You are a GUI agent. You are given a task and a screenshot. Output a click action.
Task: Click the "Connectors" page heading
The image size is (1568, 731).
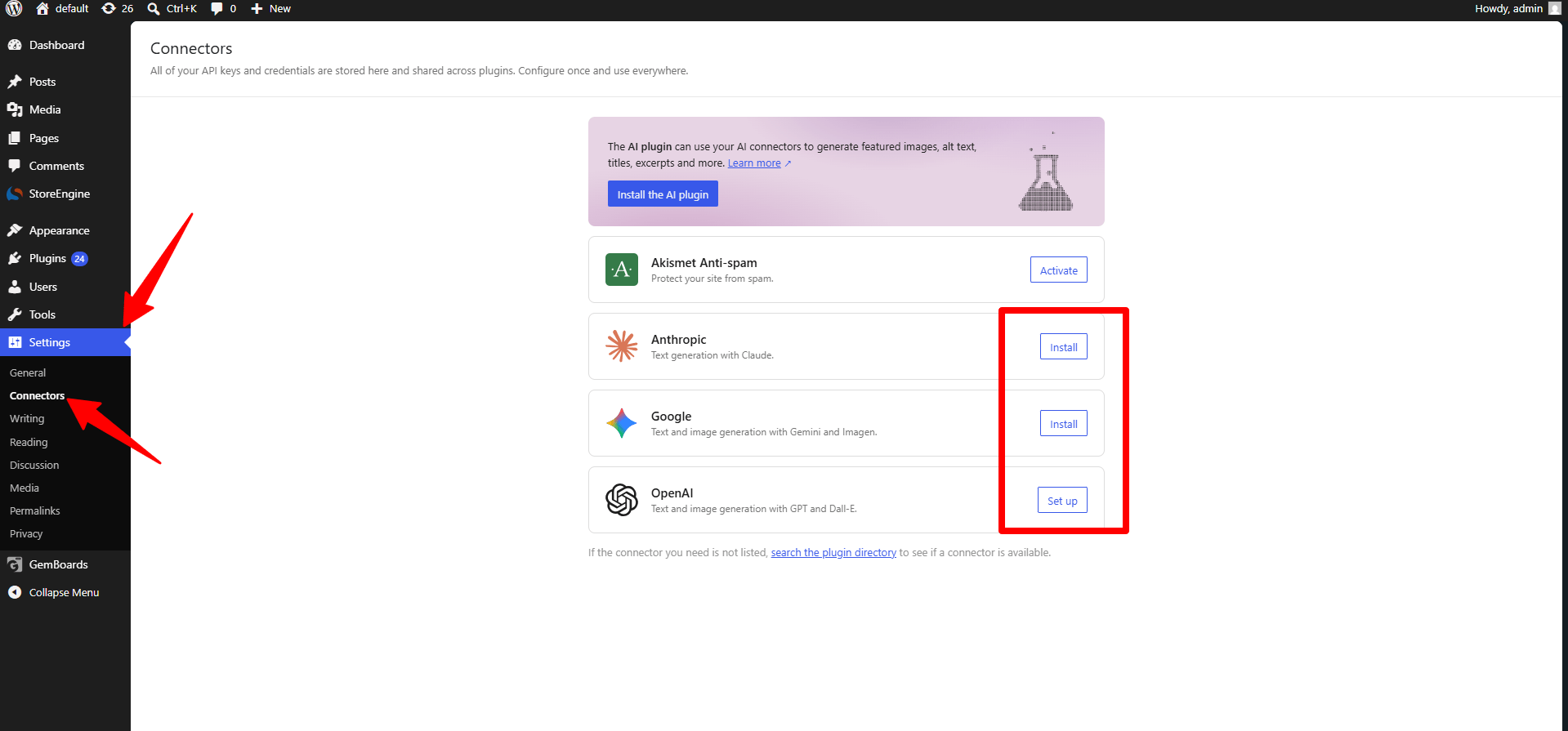(x=191, y=48)
